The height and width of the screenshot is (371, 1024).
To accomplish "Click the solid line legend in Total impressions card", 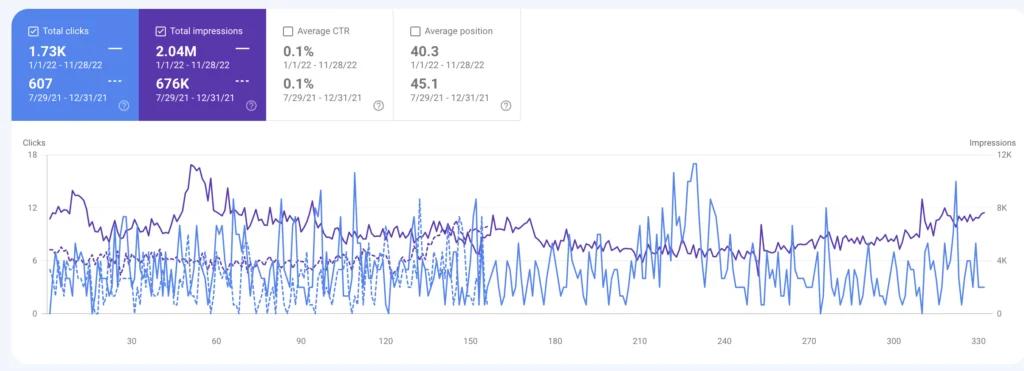I will pyautogui.click(x=242, y=48).
